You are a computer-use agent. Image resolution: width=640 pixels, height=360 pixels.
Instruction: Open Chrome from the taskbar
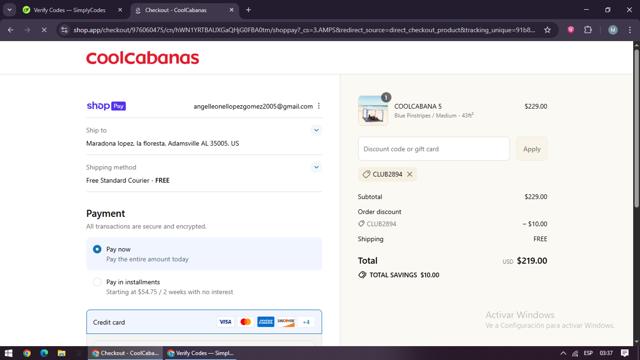coord(27,353)
